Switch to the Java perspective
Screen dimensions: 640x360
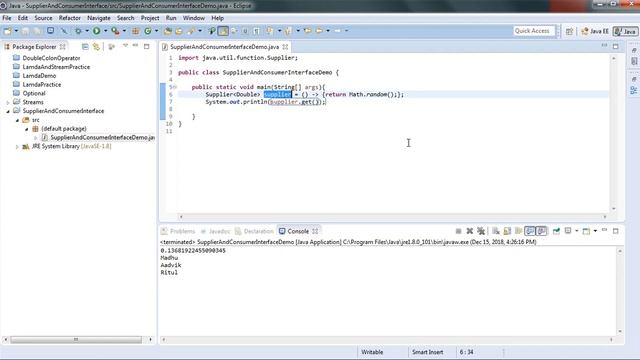pos(625,31)
